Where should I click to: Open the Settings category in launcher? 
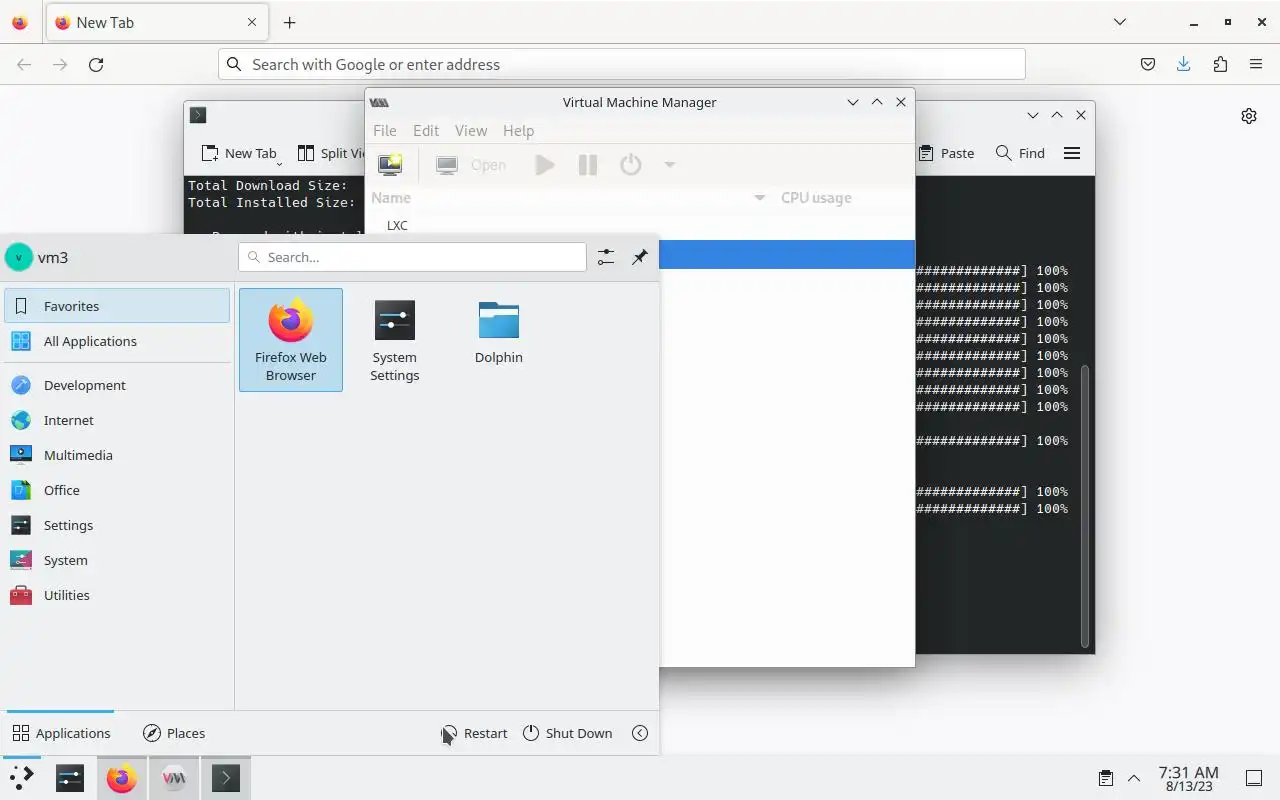[x=117, y=525]
